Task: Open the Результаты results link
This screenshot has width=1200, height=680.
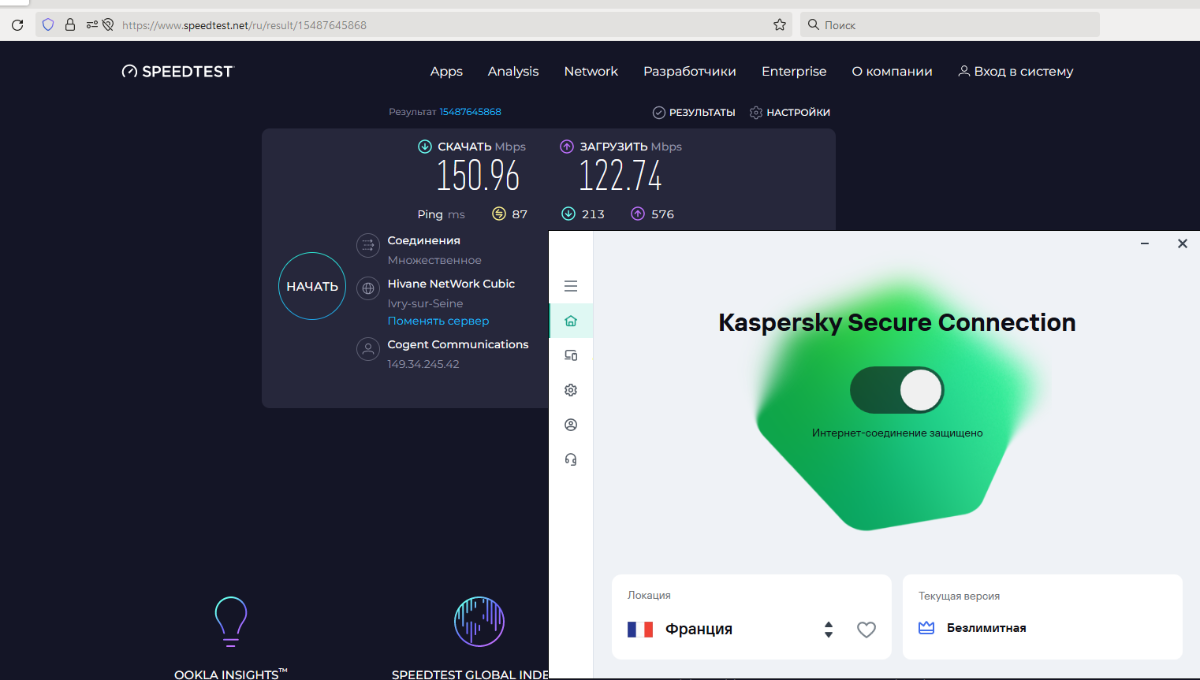Action: point(694,113)
